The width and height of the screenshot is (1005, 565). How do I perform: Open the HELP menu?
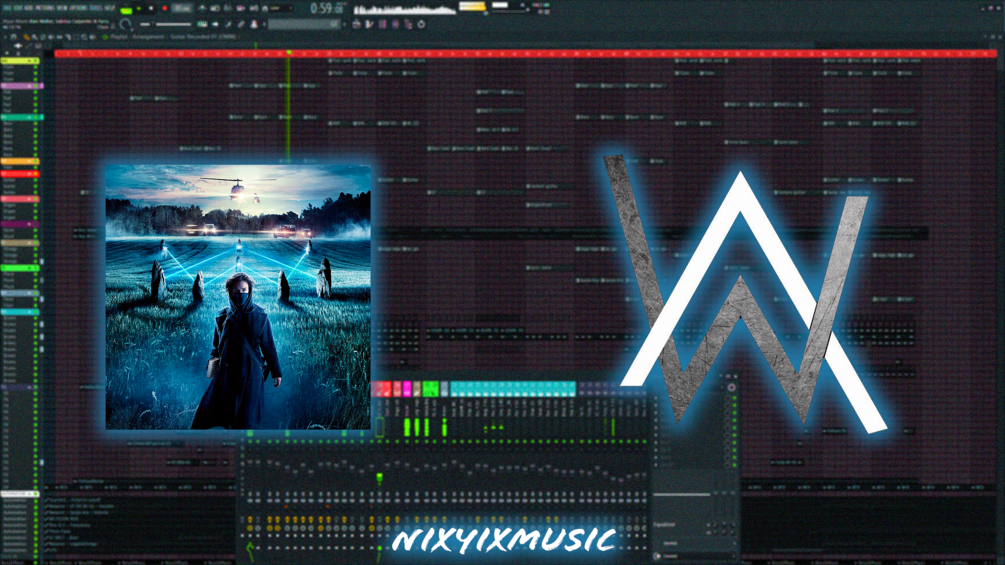108,8
